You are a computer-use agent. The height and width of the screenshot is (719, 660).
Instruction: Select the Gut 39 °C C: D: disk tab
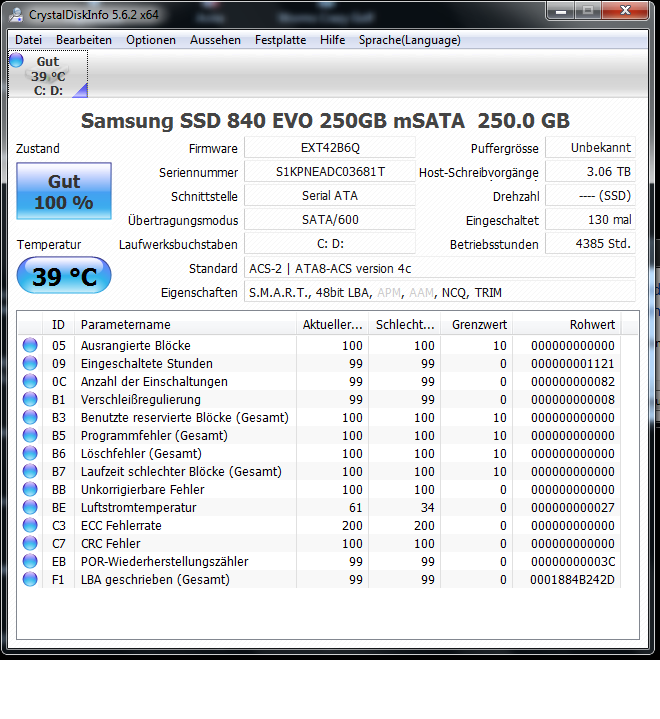click(x=48, y=74)
